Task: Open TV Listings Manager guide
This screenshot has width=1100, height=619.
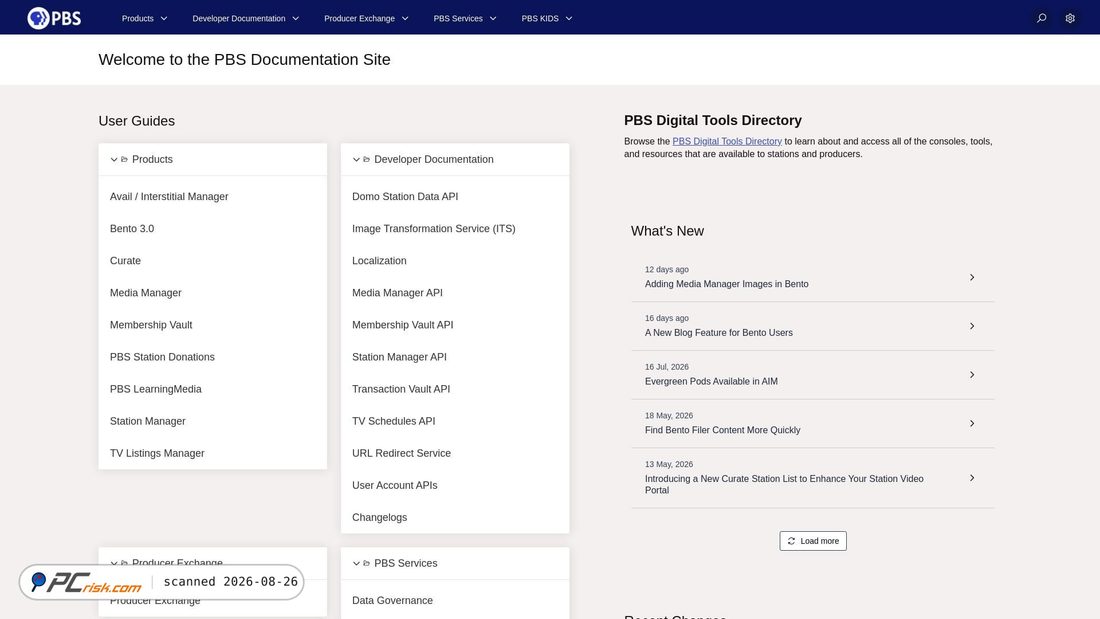Action: (x=157, y=453)
